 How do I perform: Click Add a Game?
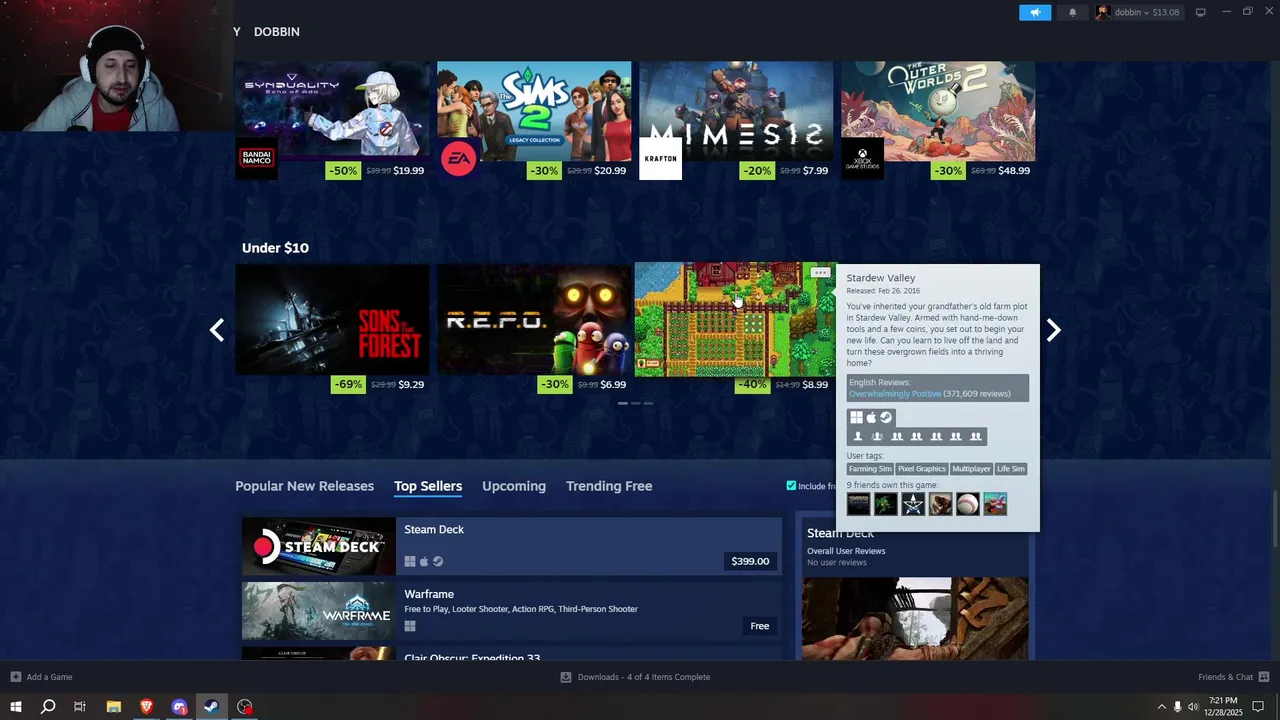tap(41, 677)
